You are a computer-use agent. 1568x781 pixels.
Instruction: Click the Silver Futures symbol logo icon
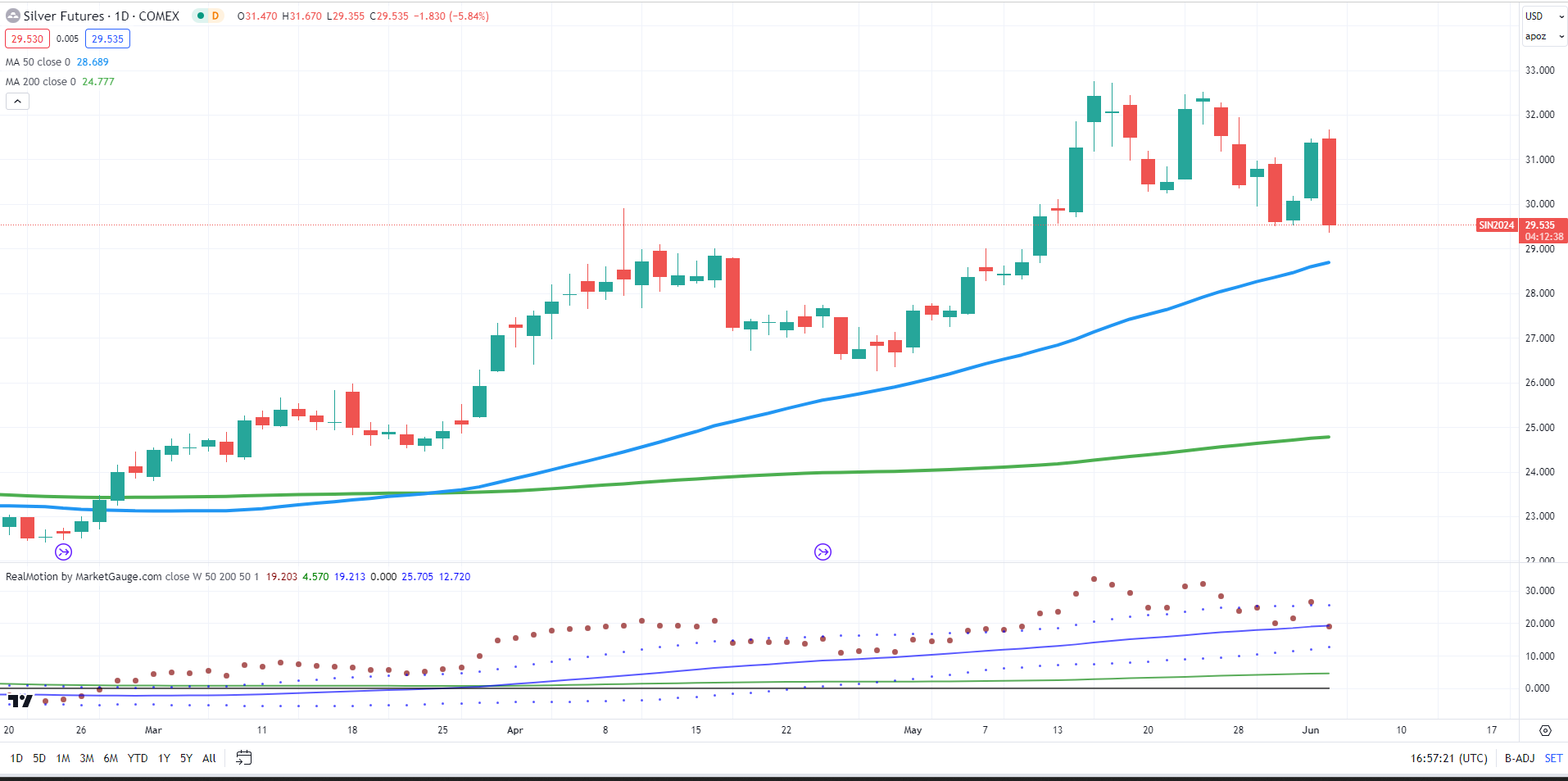[x=13, y=16]
